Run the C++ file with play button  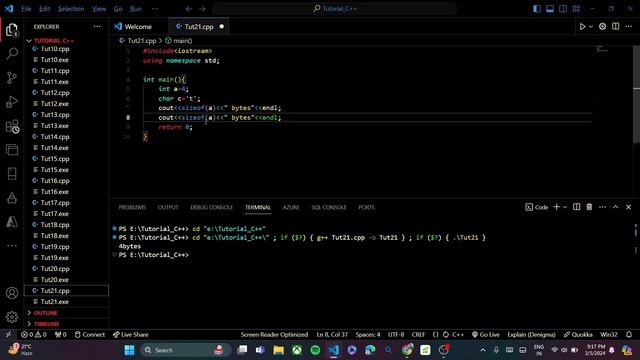click(582, 27)
